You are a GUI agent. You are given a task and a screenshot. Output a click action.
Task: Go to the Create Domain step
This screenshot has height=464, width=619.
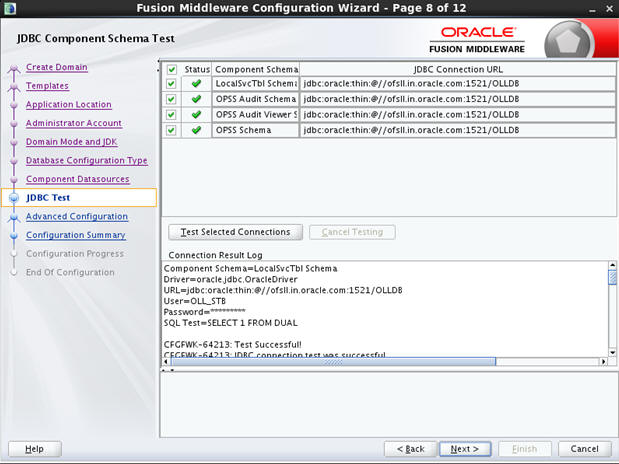click(x=56, y=67)
